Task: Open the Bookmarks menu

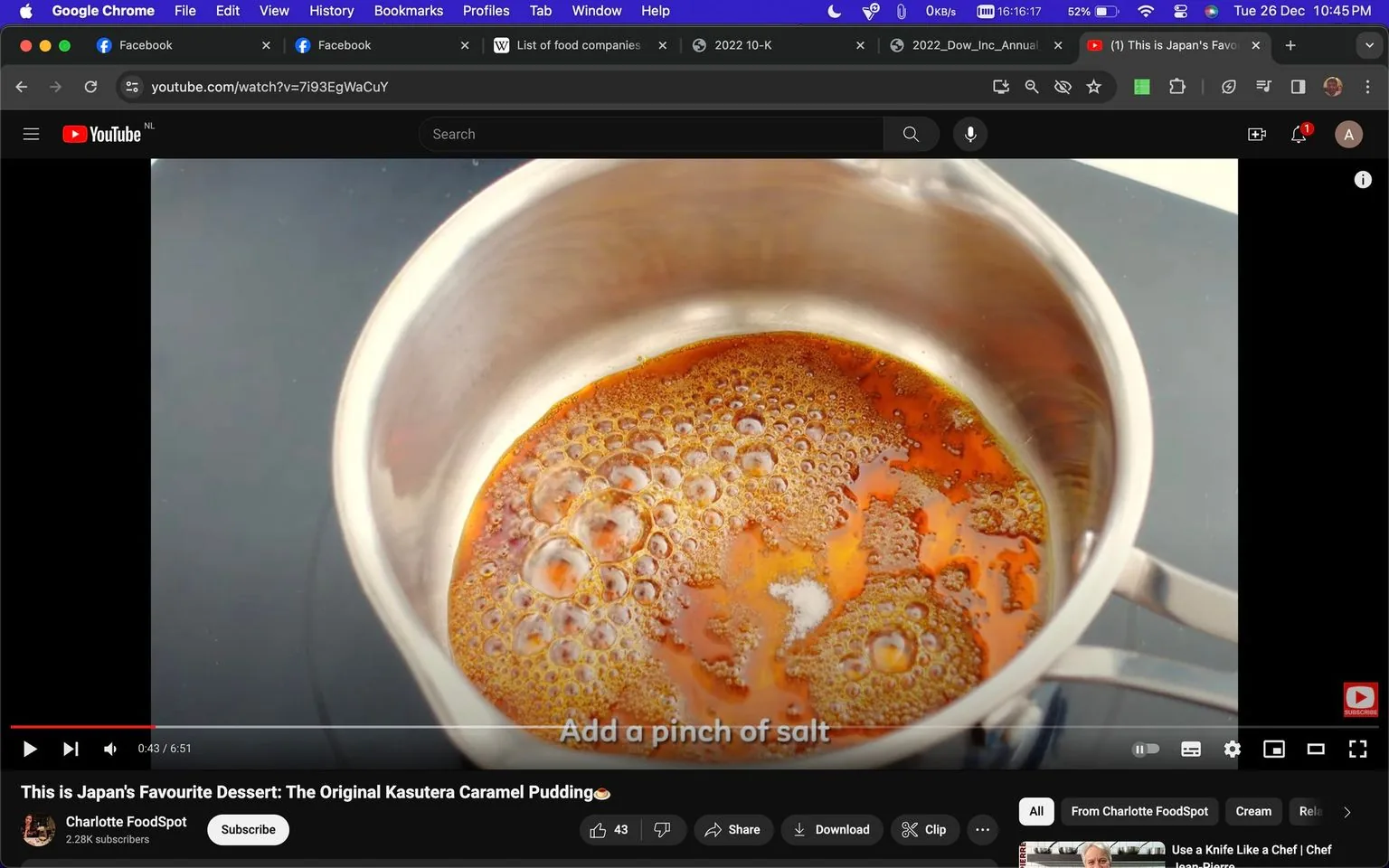Action: (x=408, y=11)
